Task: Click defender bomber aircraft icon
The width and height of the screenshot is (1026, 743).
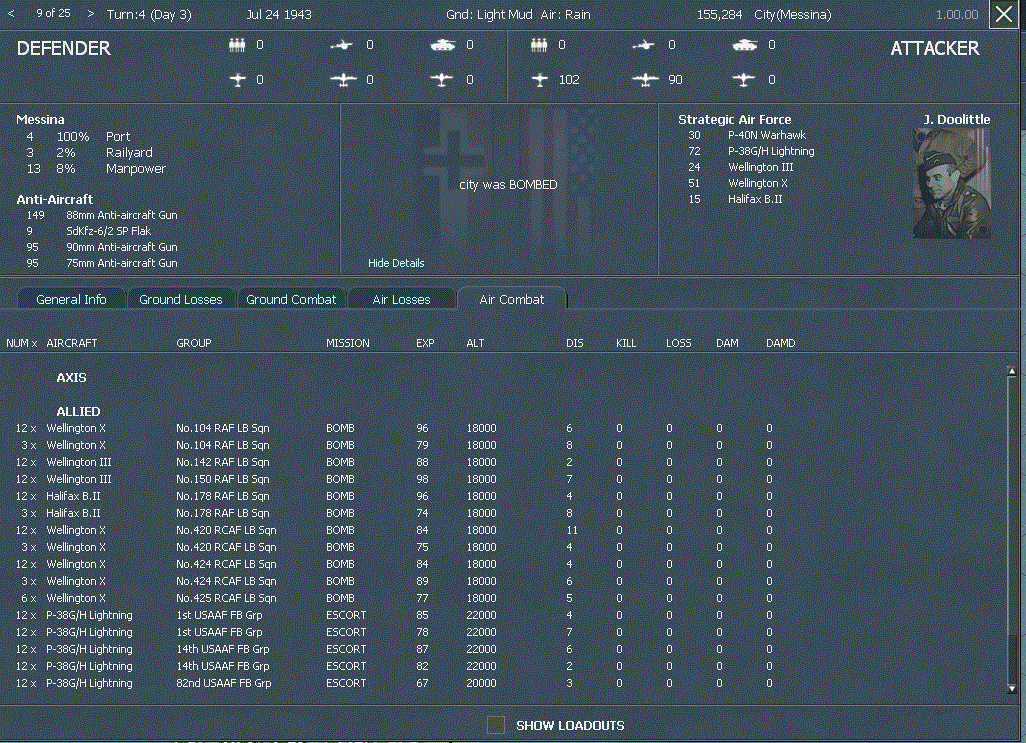Action: tap(343, 80)
